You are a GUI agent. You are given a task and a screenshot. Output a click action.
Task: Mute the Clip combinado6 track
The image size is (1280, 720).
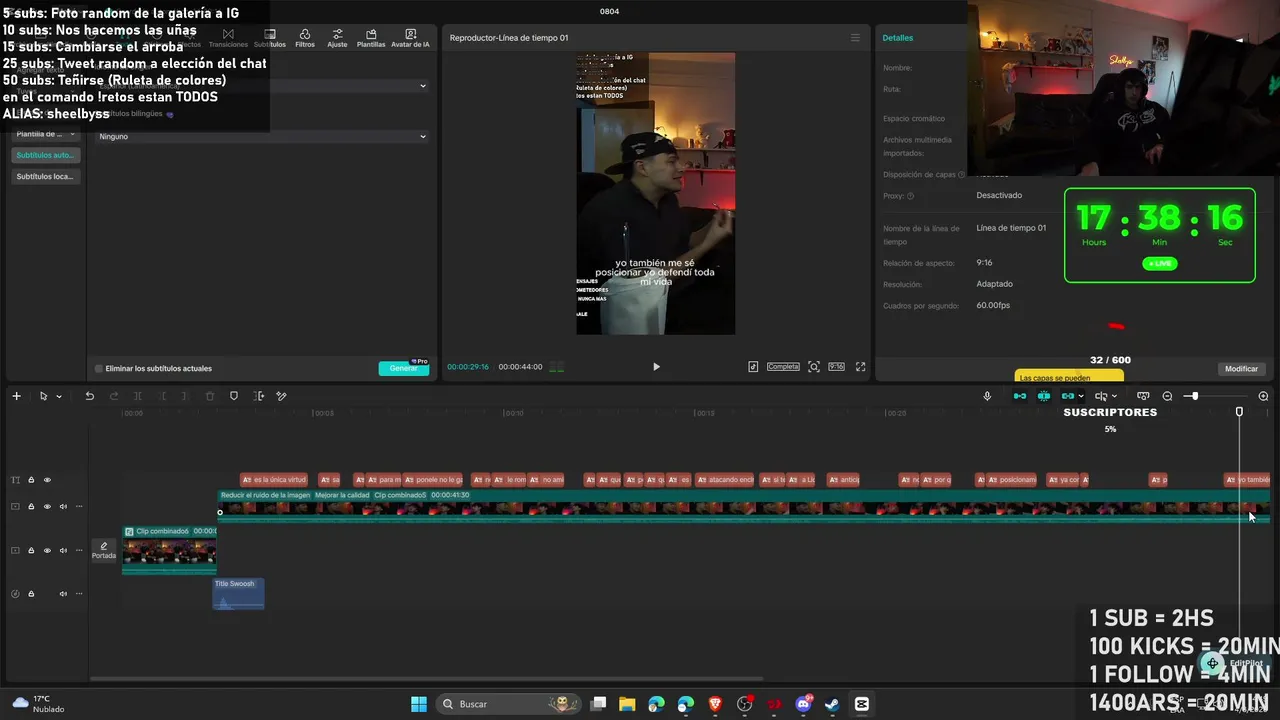click(x=63, y=551)
